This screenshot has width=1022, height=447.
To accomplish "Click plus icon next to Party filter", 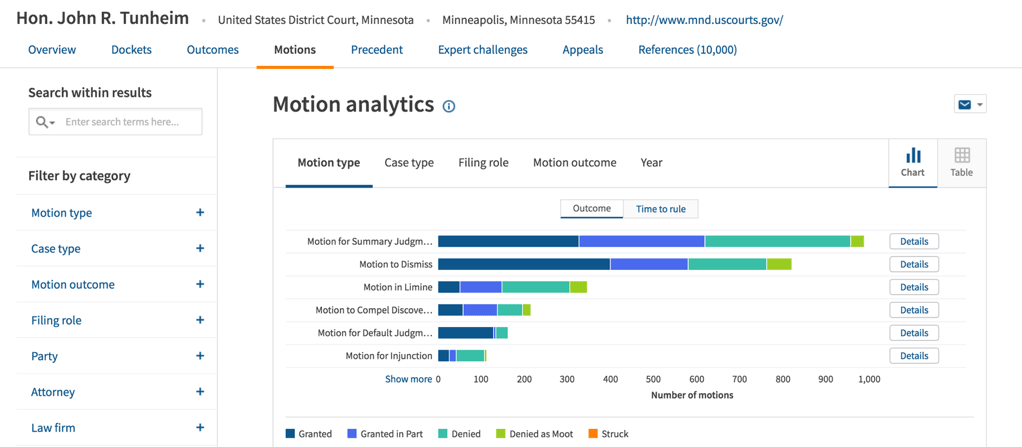I will click(x=200, y=356).
